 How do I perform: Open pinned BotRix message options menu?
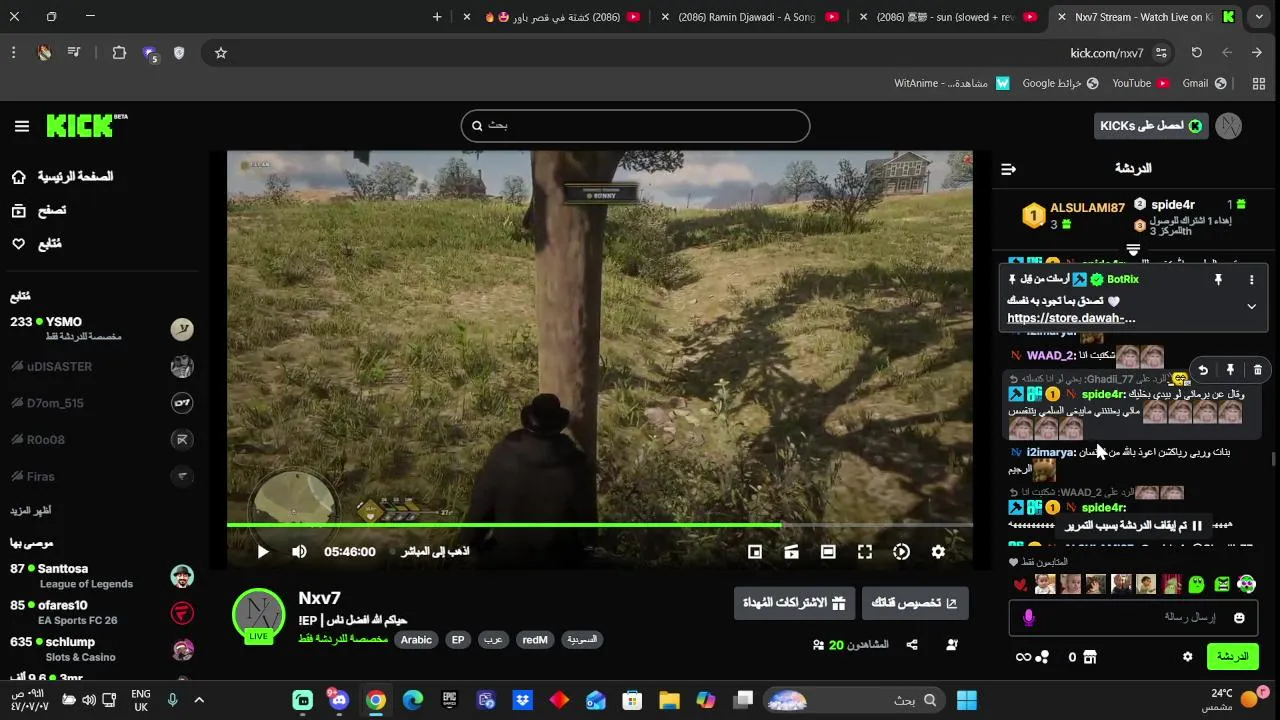tap(1251, 280)
